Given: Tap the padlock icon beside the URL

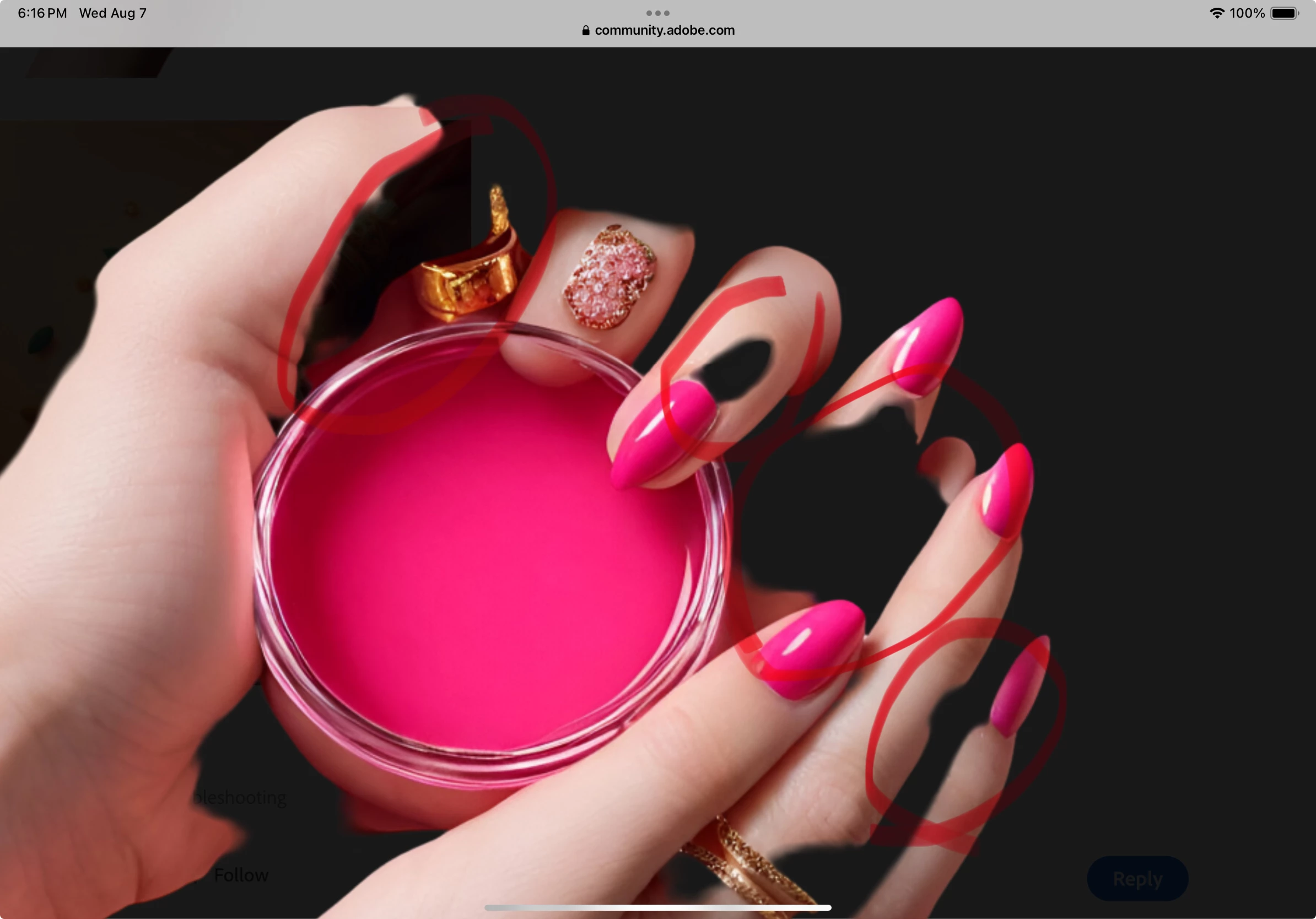Looking at the screenshot, I should 585,30.
